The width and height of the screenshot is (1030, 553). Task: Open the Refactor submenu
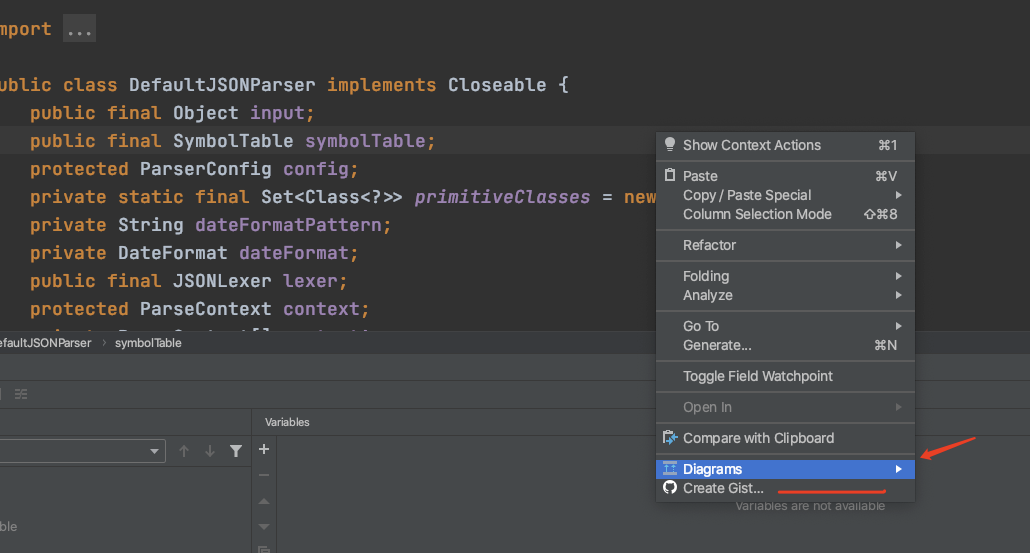(x=785, y=245)
